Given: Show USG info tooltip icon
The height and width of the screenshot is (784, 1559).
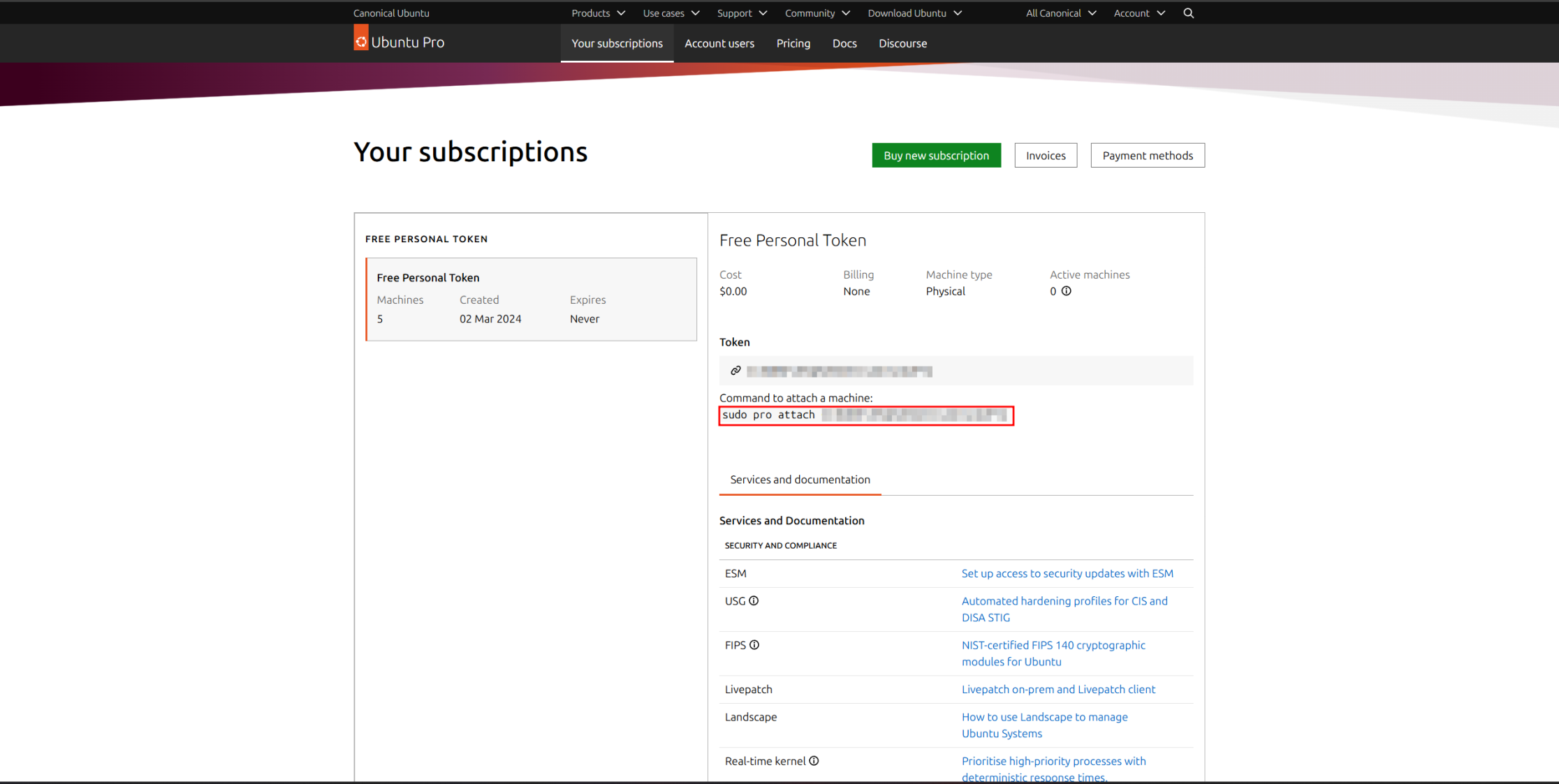Looking at the screenshot, I should click(754, 600).
